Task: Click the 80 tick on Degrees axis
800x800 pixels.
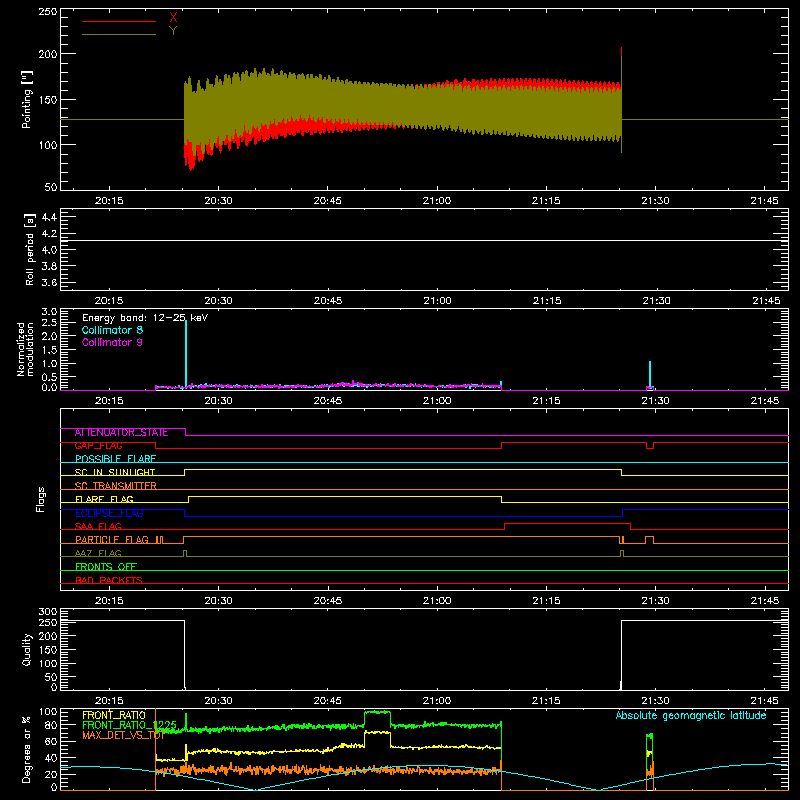Action: (51, 725)
